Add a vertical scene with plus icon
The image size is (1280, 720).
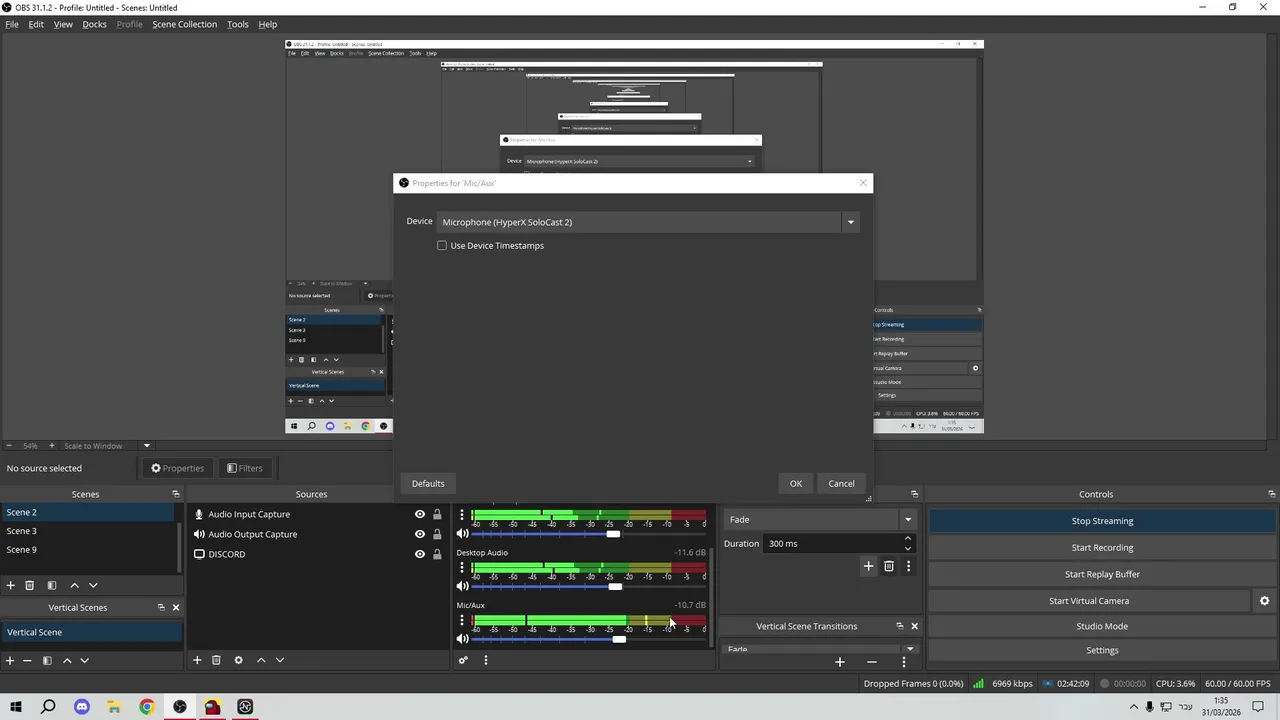[10, 660]
